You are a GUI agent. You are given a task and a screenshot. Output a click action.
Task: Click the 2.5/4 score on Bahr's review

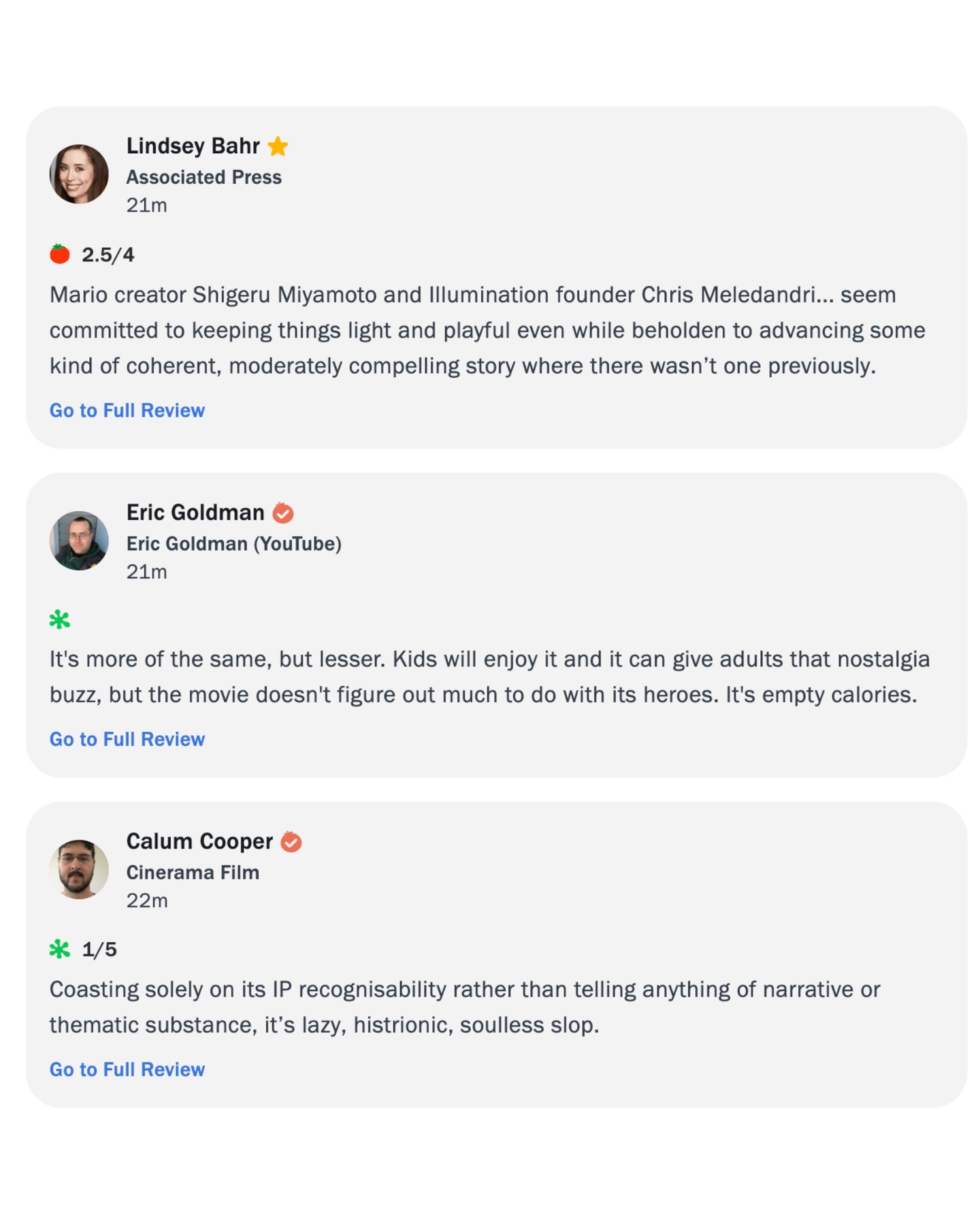tap(108, 255)
